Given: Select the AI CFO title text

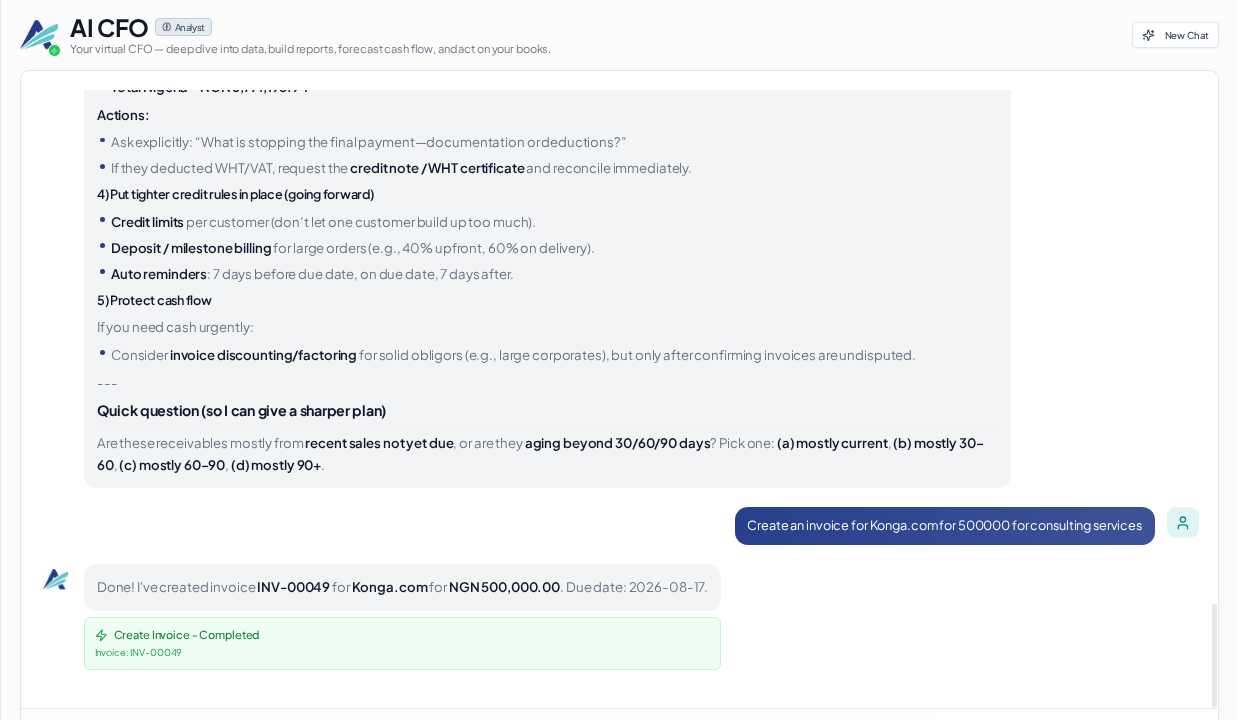Looking at the screenshot, I should click(x=108, y=28).
